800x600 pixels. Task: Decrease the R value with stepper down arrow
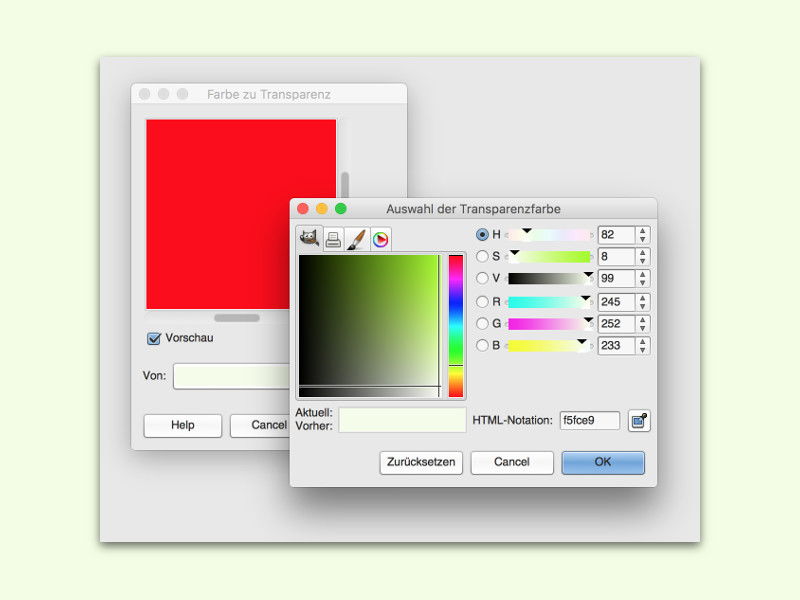pyautogui.click(x=643, y=306)
